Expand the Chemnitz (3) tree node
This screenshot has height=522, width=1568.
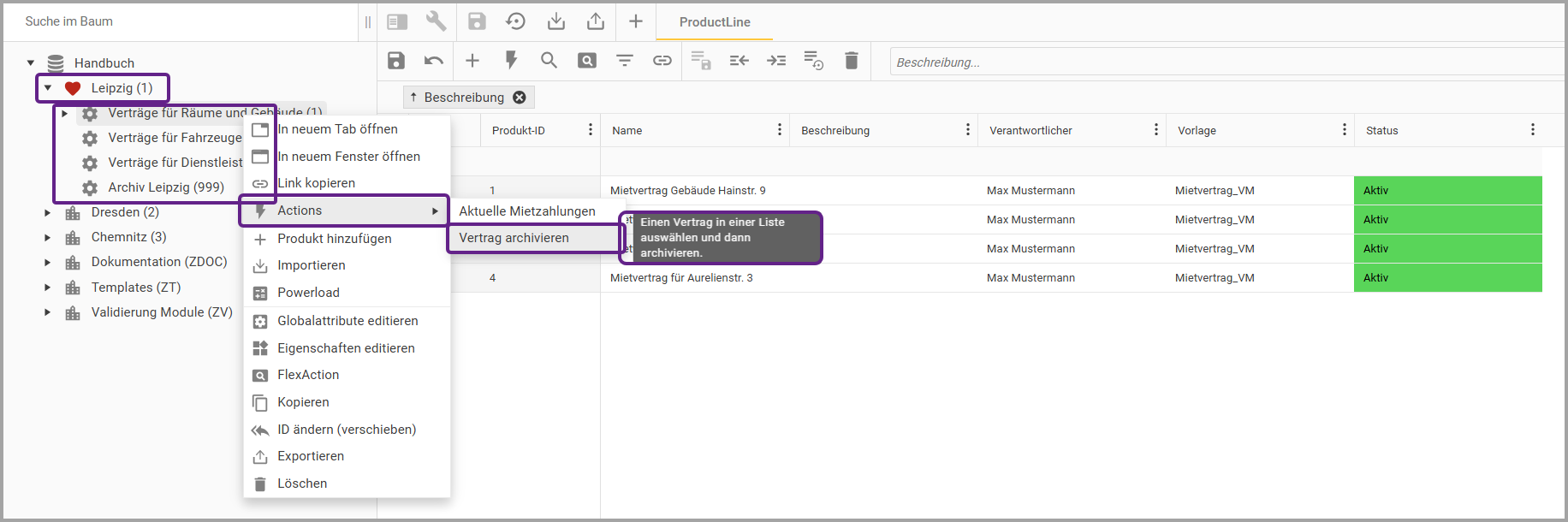tap(48, 237)
